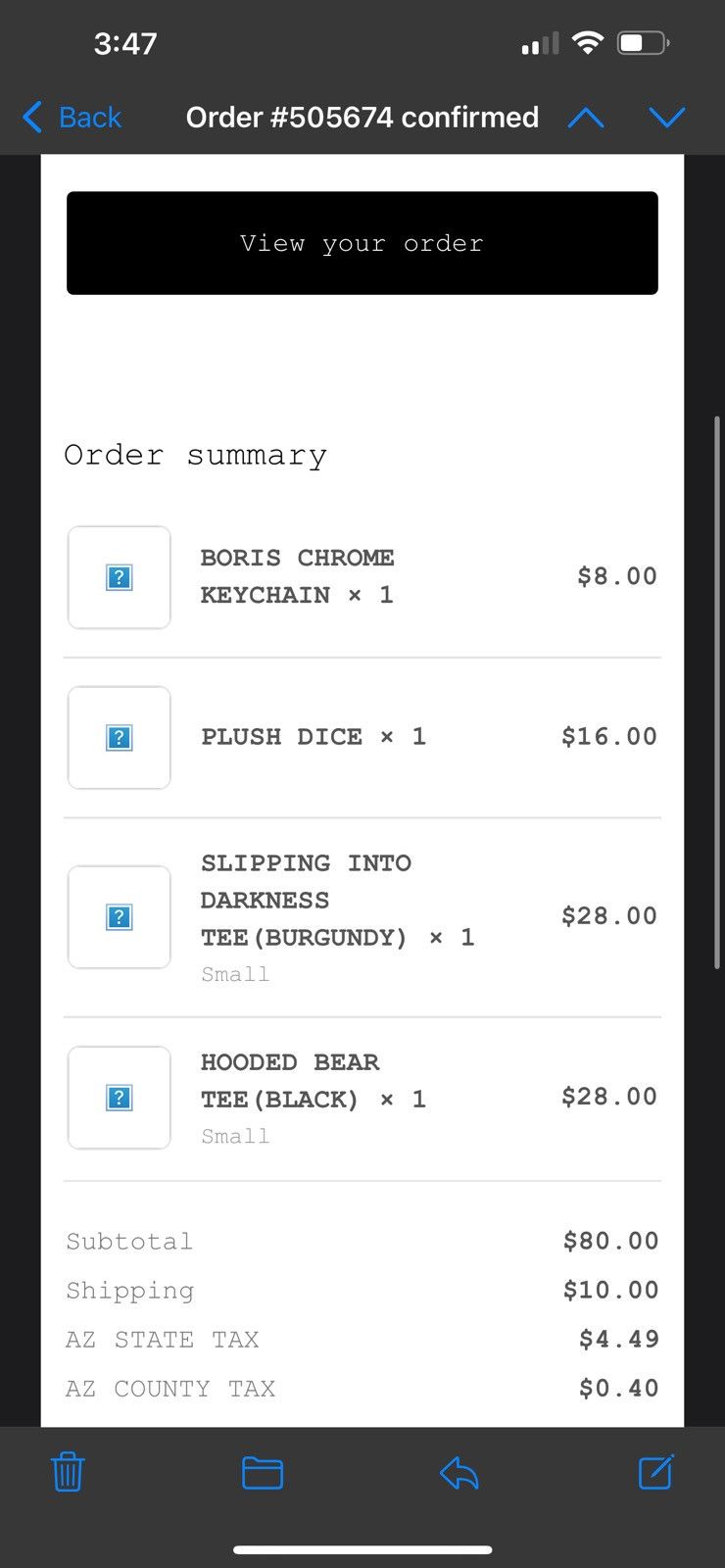Open View your order button

362,243
